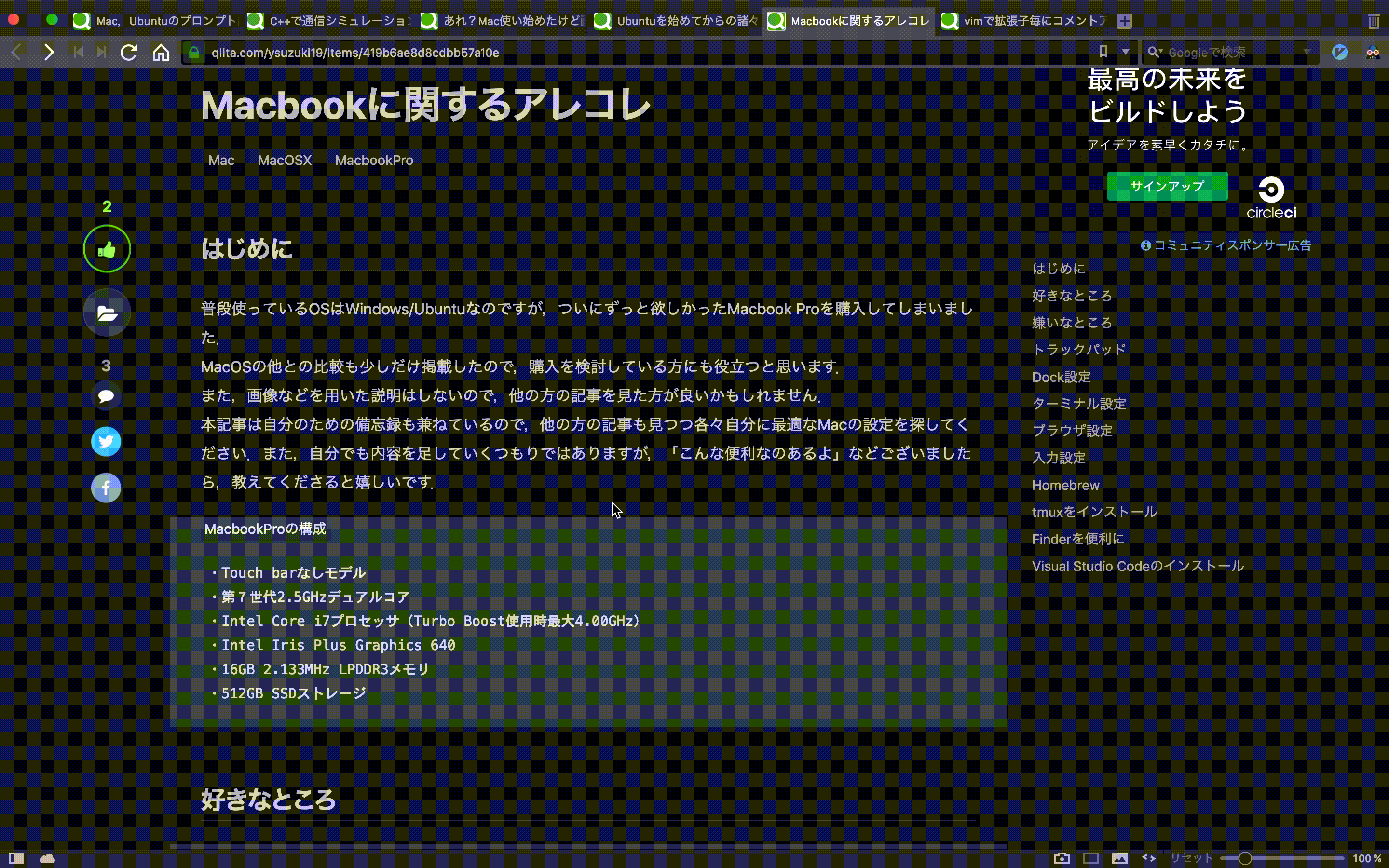This screenshot has height=868, width=1389.
Task: Click the サインアップ button
Action: tap(1167, 186)
